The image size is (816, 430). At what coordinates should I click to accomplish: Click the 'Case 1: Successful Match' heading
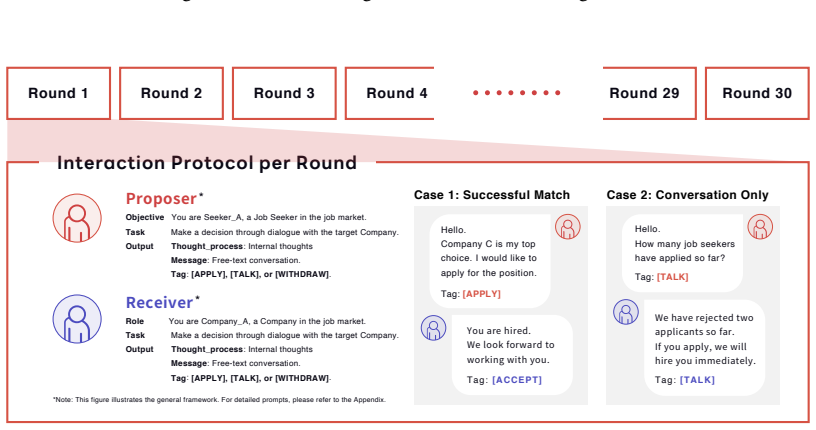pos(492,195)
